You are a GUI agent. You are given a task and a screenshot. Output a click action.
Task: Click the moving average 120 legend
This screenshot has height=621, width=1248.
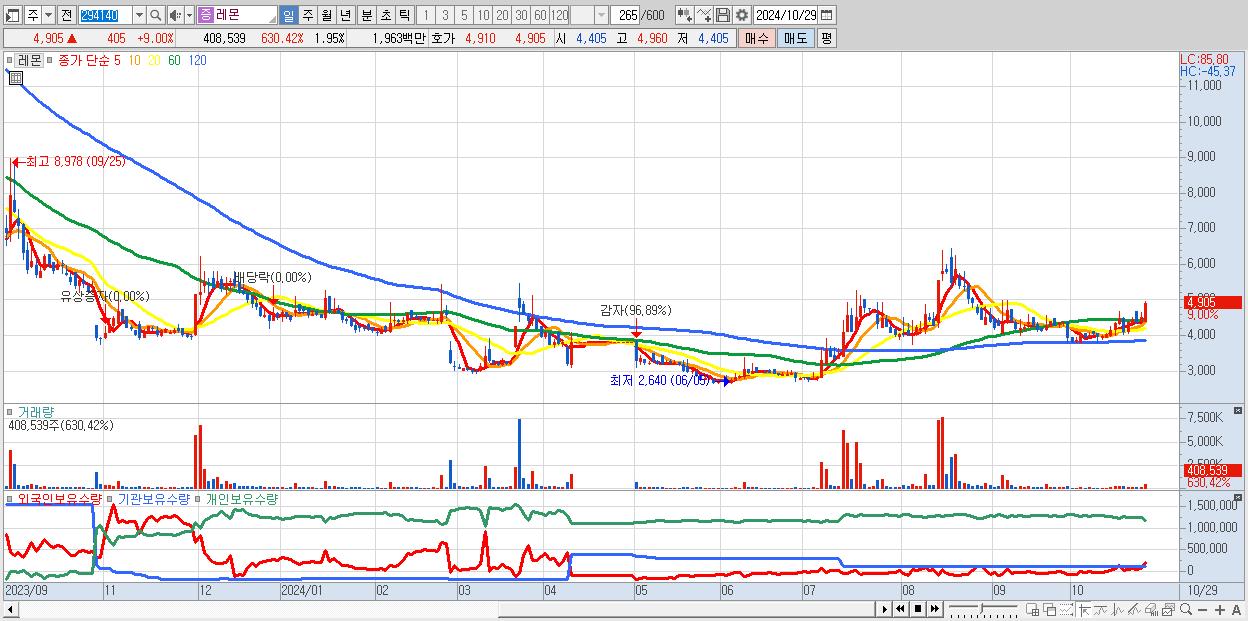tap(197, 60)
